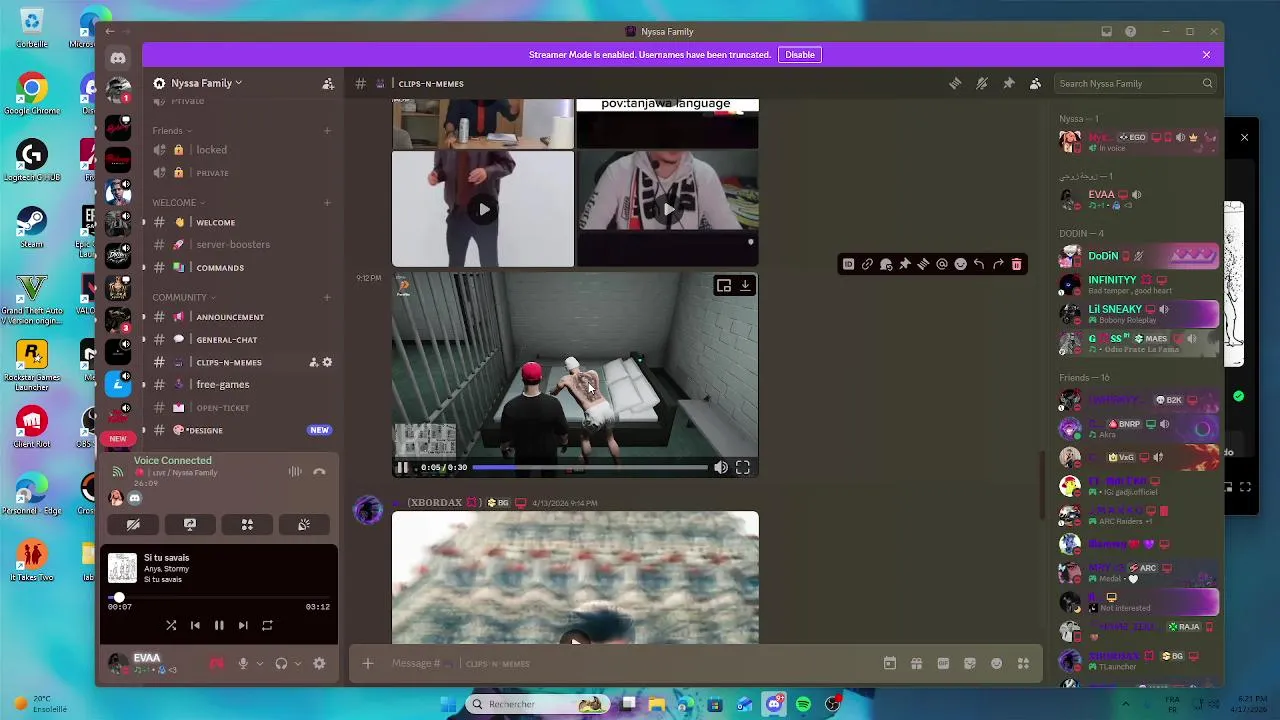Open the open-ticket channel
1280x720 pixels.
[242, 408]
